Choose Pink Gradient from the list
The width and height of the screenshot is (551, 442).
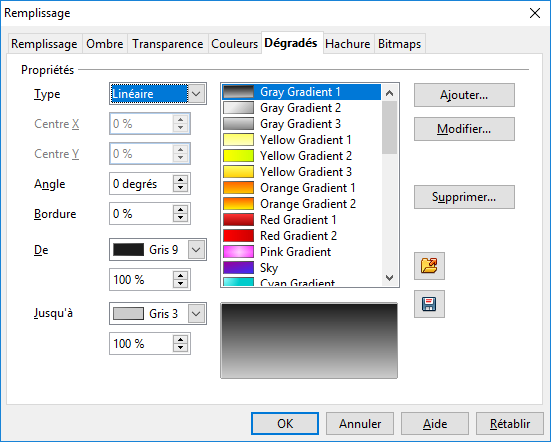point(302,252)
